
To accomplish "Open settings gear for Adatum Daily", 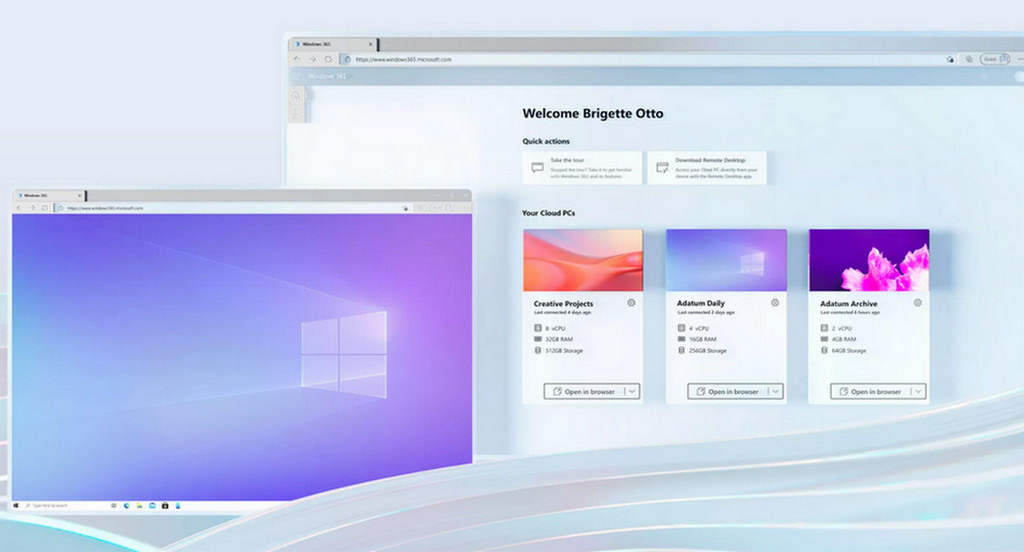I will 775,303.
